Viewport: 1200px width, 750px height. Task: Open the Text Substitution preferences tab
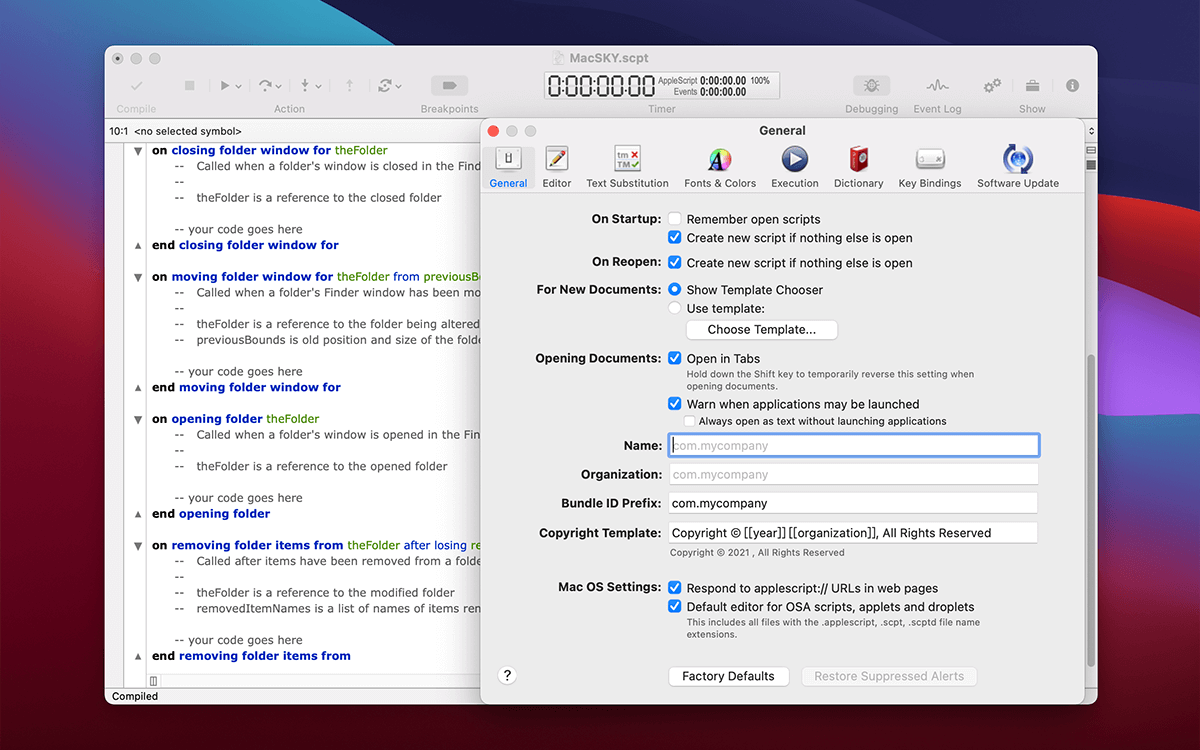pyautogui.click(x=627, y=168)
